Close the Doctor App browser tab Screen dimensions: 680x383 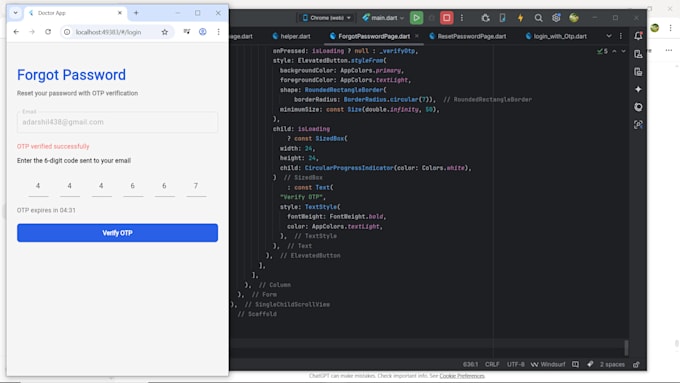pos(120,13)
